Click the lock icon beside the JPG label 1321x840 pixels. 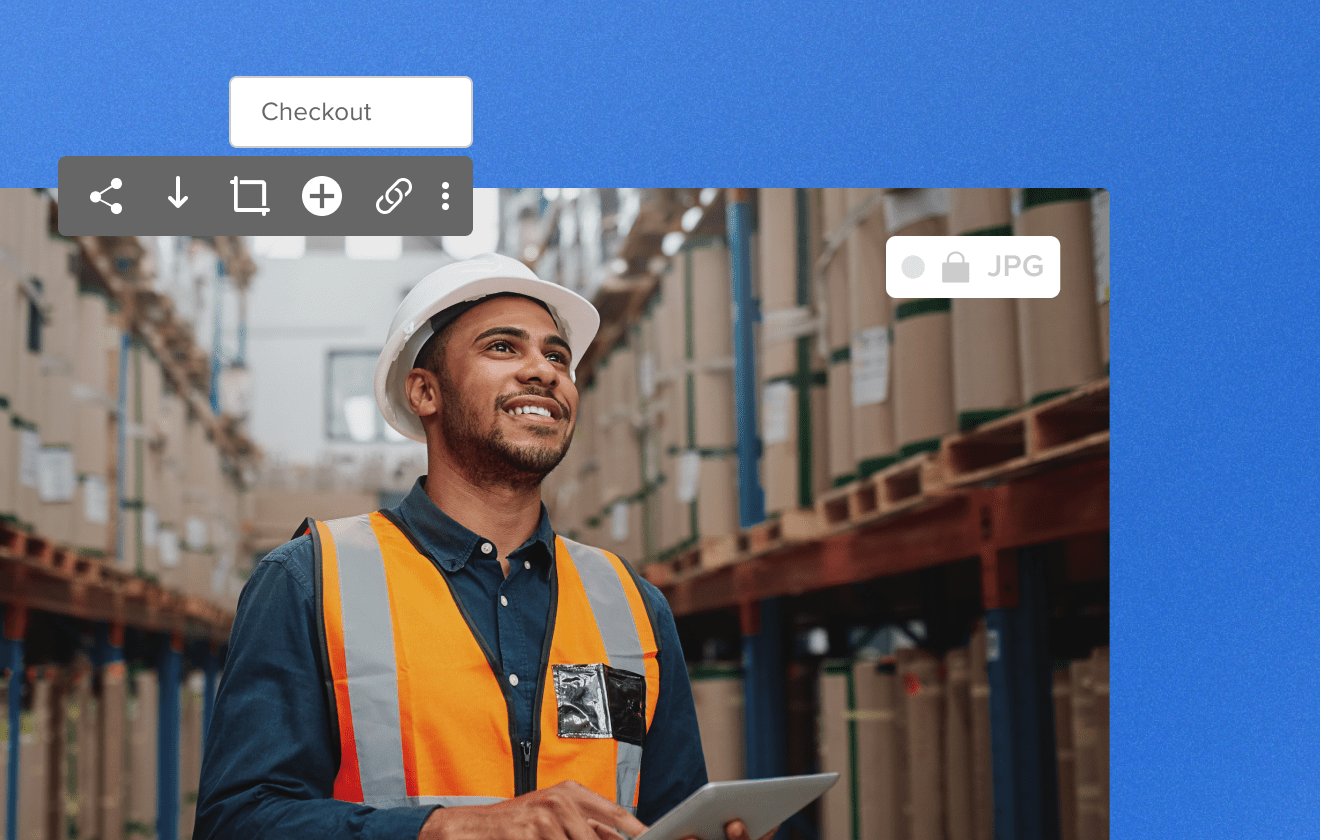956,267
